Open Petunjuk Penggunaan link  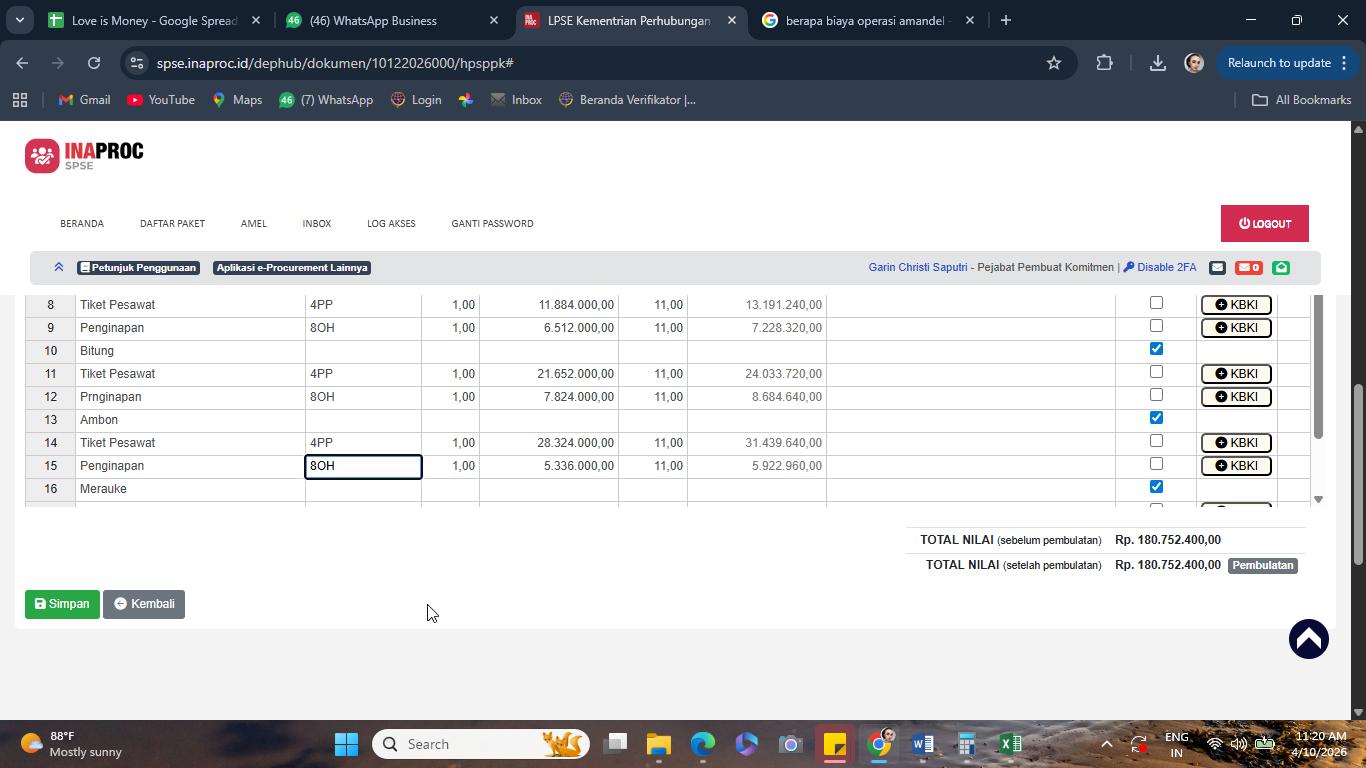pyautogui.click(x=138, y=268)
